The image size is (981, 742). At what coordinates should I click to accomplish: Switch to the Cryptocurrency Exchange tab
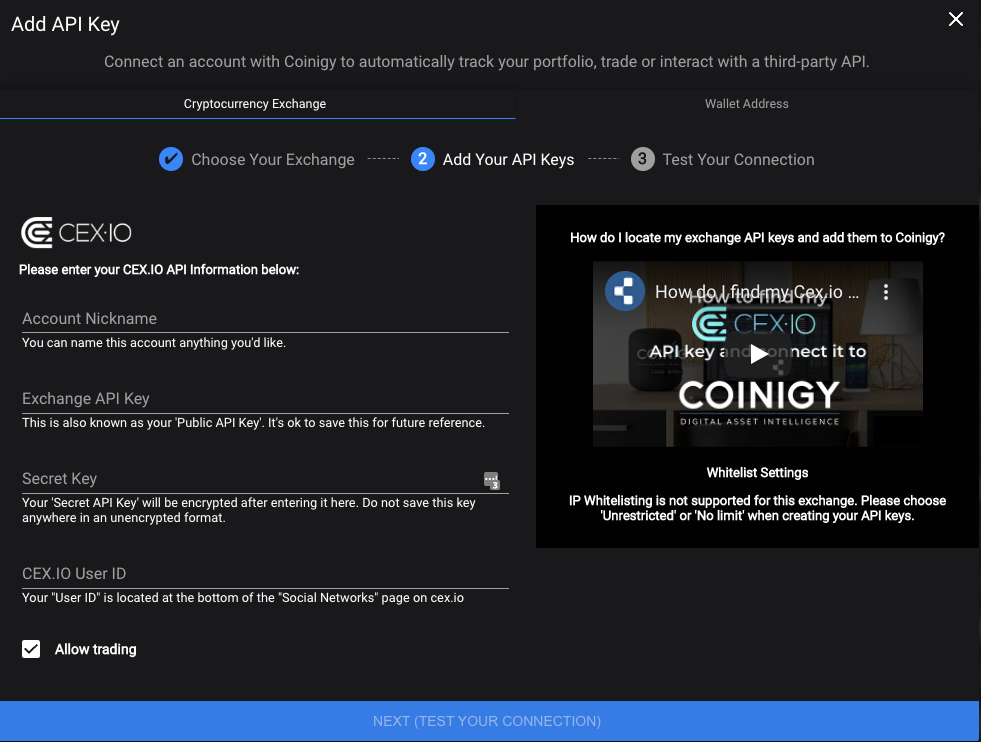[257, 104]
